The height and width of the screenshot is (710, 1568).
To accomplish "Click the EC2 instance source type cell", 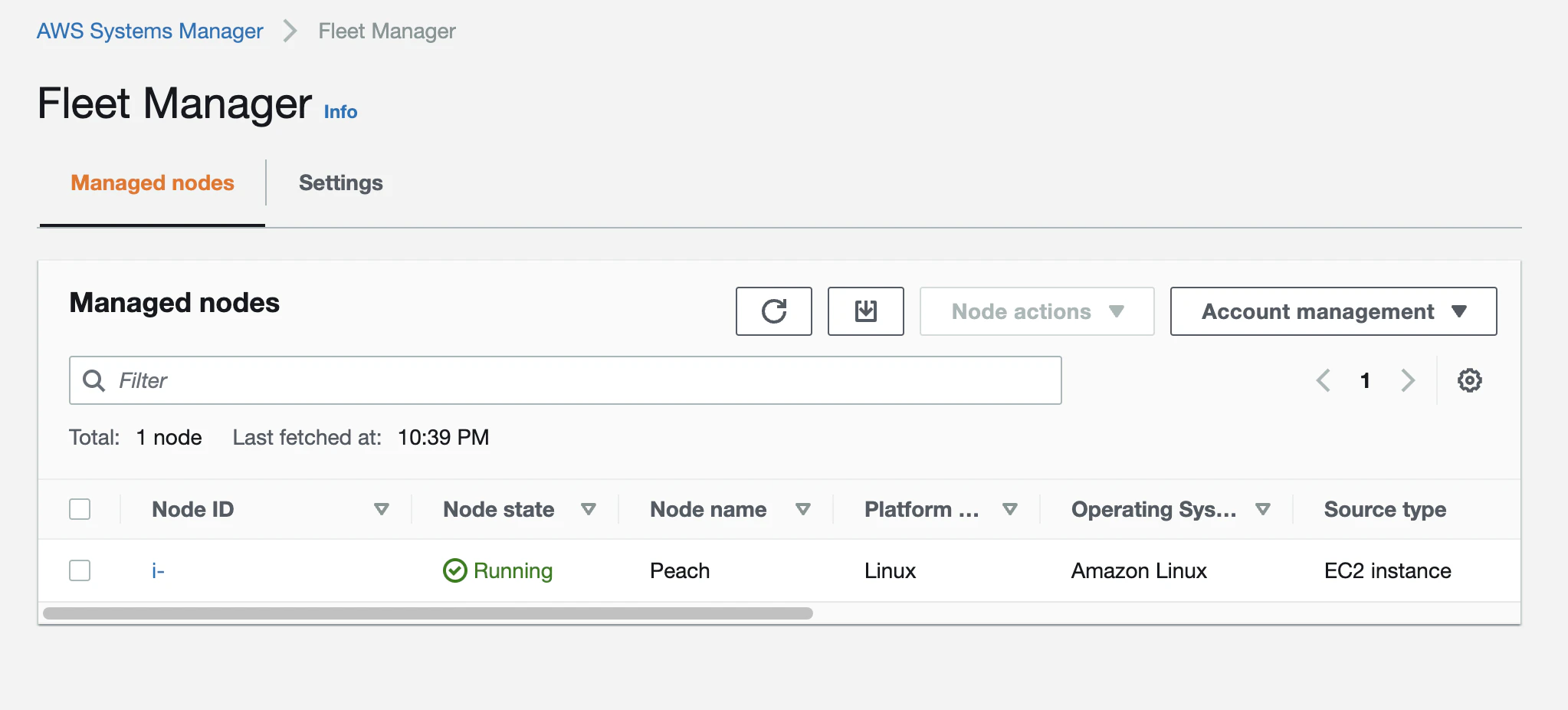I will click(x=1388, y=570).
